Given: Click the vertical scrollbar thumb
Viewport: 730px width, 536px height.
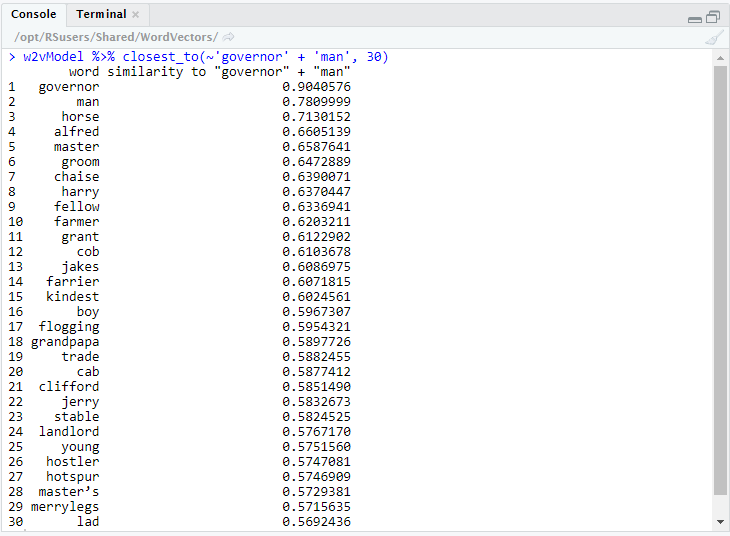Looking at the screenshot, I should [x=720, y=280].
